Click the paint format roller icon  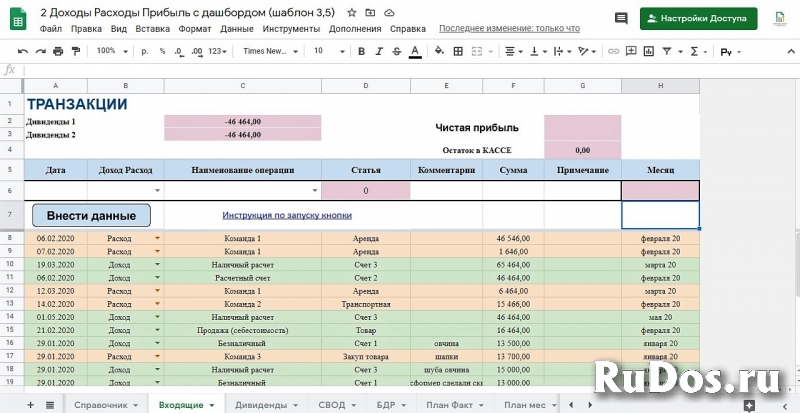pyautogui.click(x=76, y=51)
